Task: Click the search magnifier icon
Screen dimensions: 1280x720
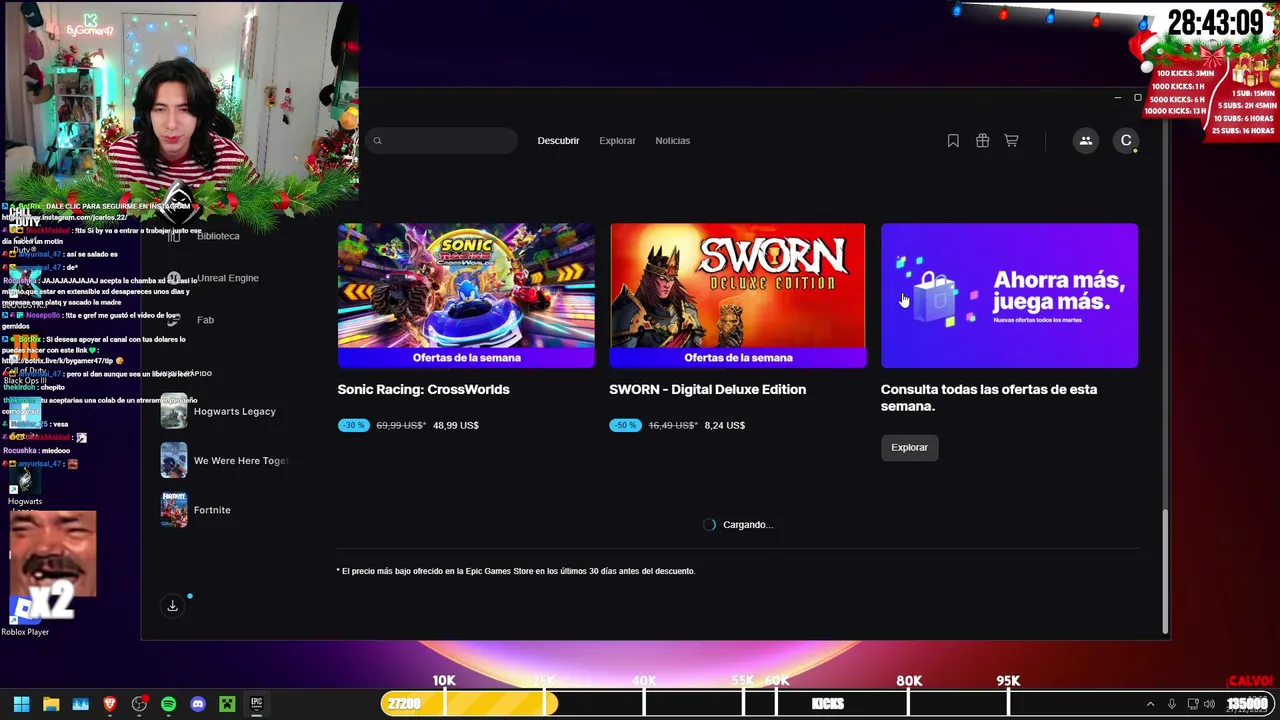Action: pyautogui.click(x=377, y=141)
